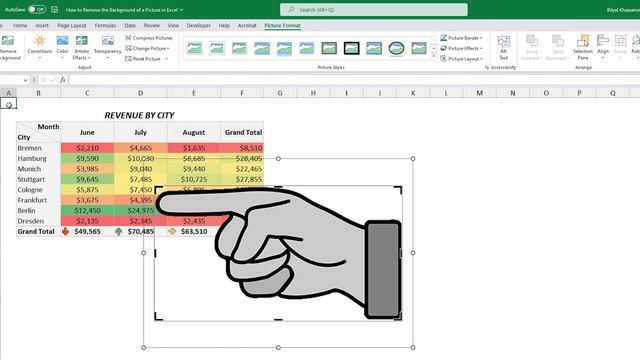Select column M header
Viewport: 640px width, 360px height.
pos(479,93)
